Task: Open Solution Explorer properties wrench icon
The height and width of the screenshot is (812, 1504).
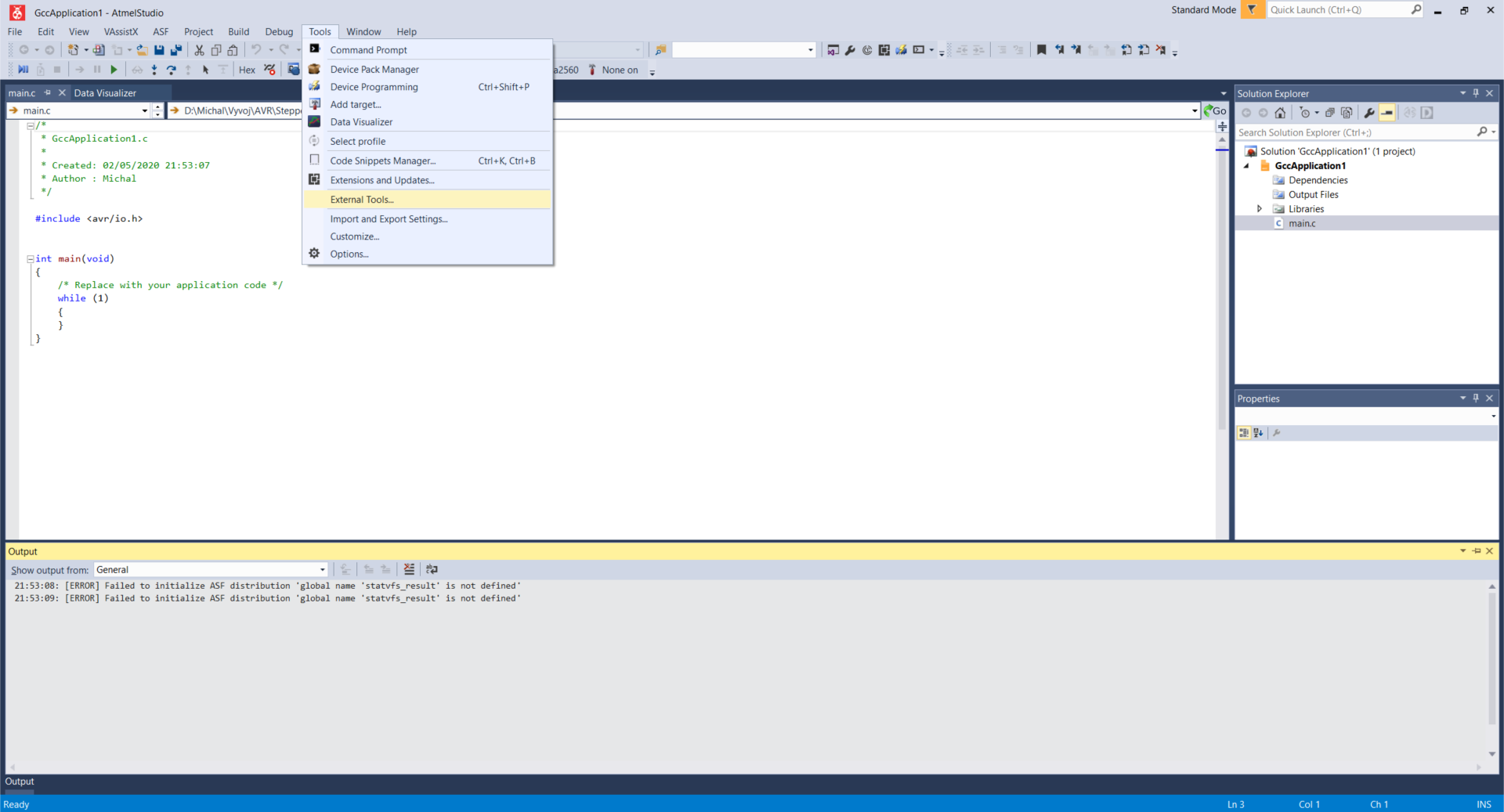Action: (x=1368, y=113)
